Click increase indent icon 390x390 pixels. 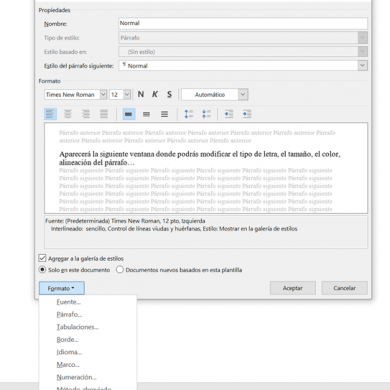[x=247, y=114]
